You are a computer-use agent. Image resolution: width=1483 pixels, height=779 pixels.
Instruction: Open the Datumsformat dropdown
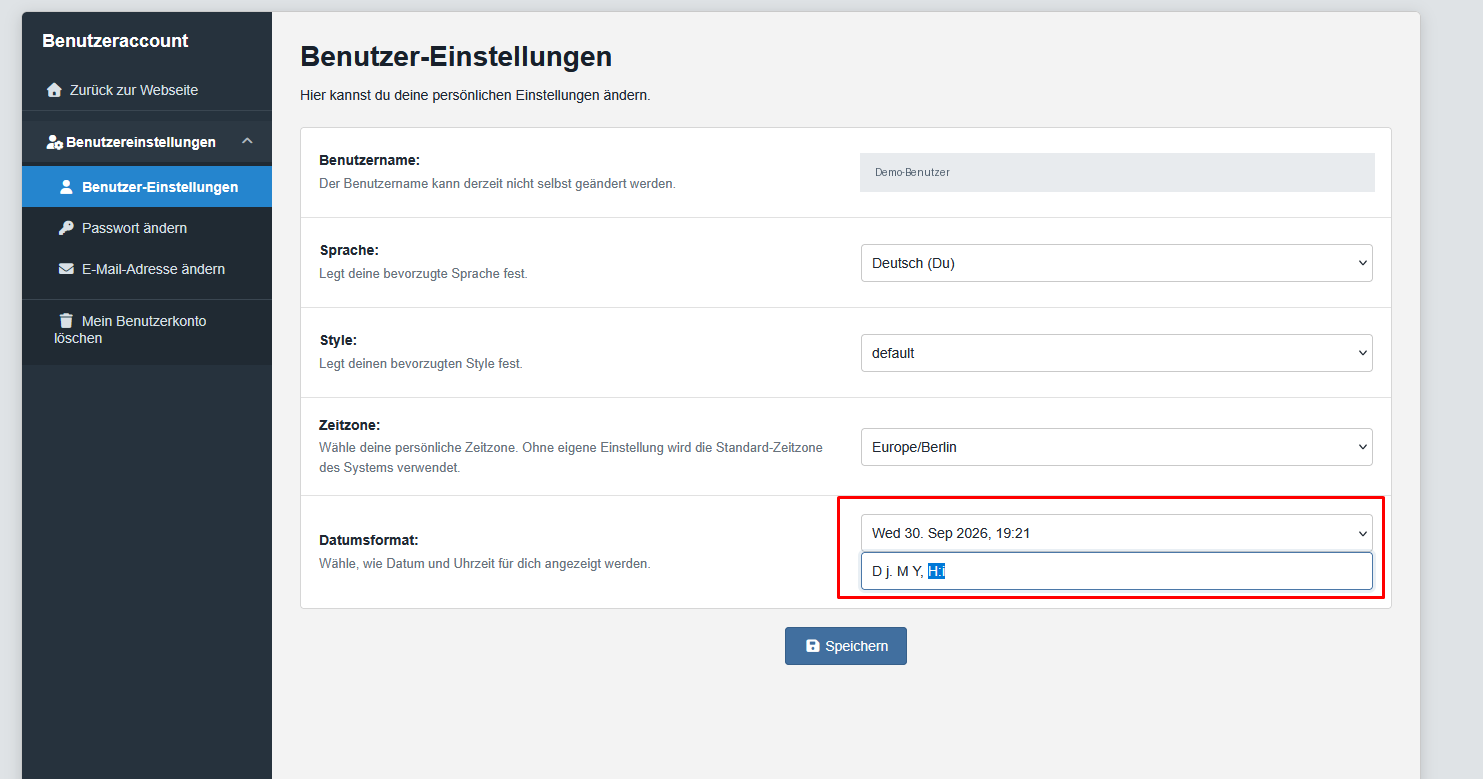pos(1116,533)
